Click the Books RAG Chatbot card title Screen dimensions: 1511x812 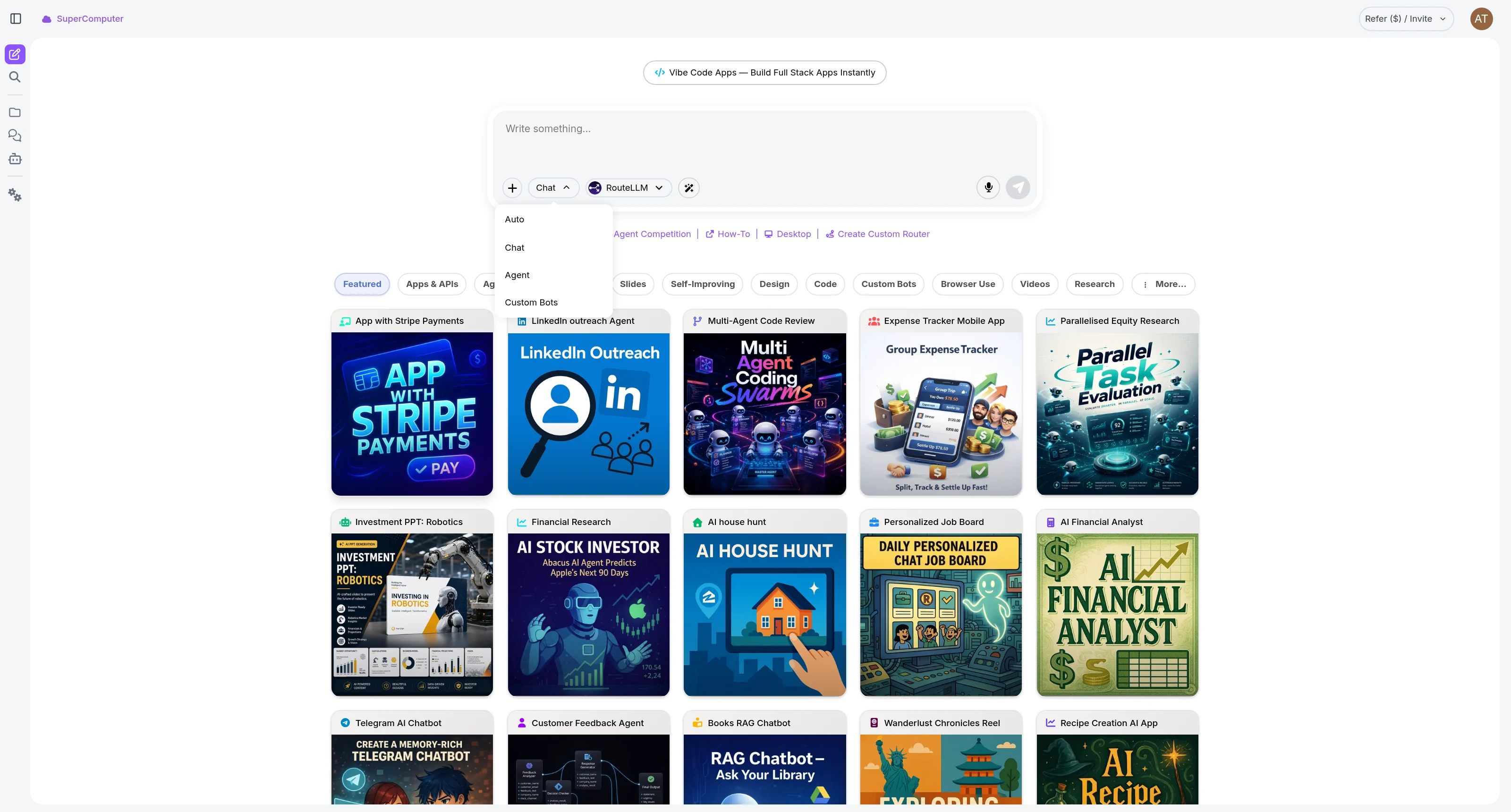coord(749,723)
